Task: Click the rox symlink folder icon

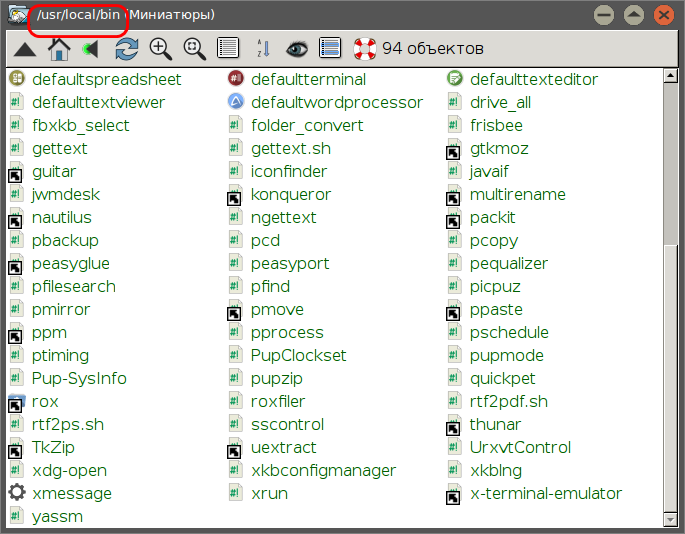Action: [17, 402]
